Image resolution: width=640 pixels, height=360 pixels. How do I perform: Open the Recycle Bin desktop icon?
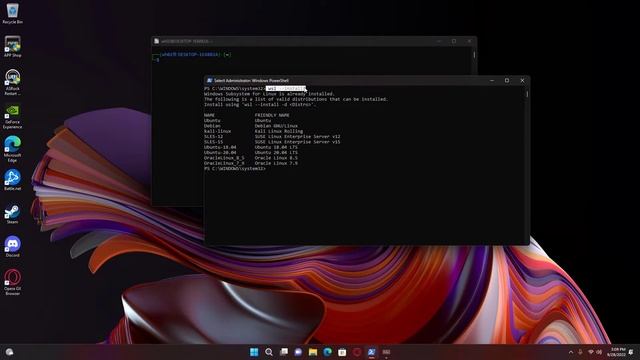point(13,13)
